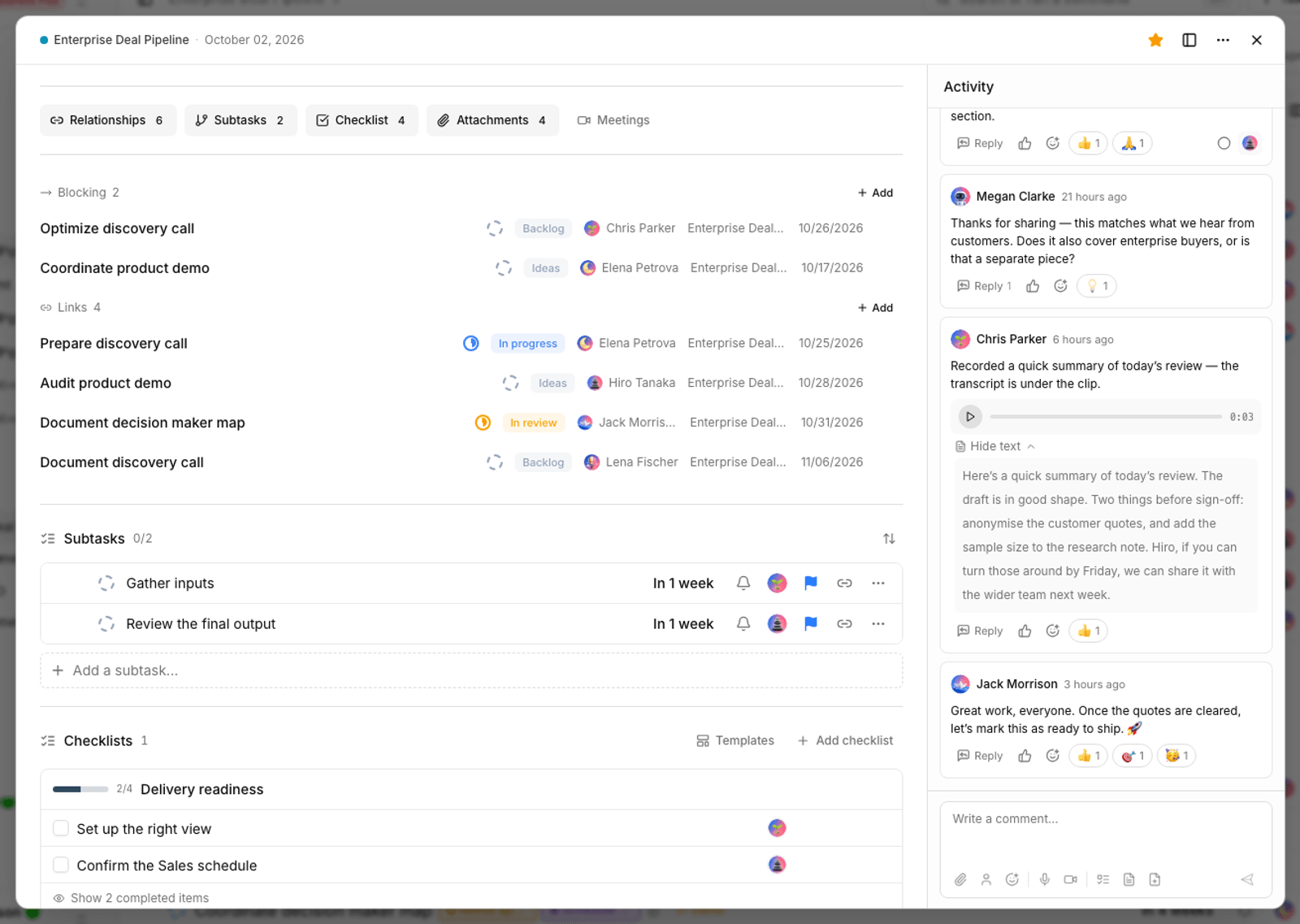Attach a file using the paperclip icon

(960, 879)
